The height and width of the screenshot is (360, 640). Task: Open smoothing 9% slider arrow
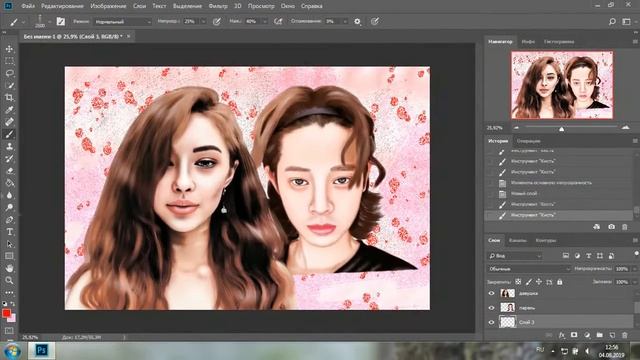(345, 22)
